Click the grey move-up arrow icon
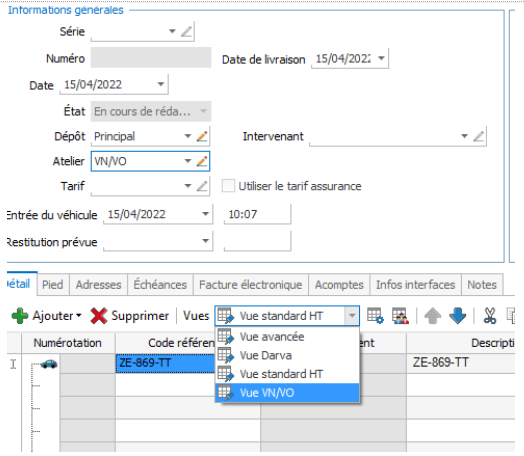524x456 pixels. point(432,316)
